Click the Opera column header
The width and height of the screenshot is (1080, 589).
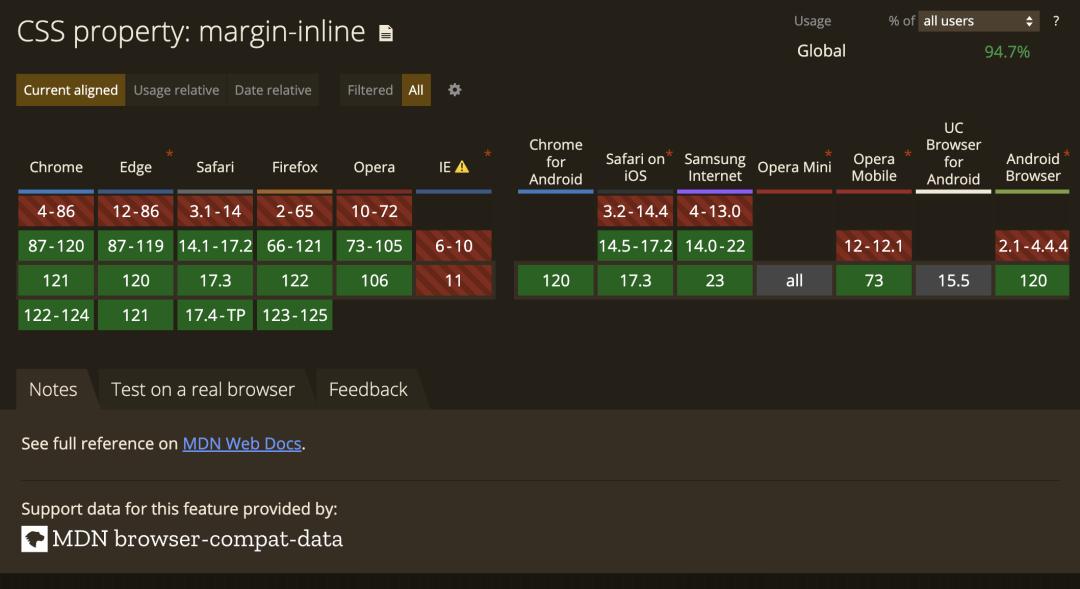pos(374,167)
